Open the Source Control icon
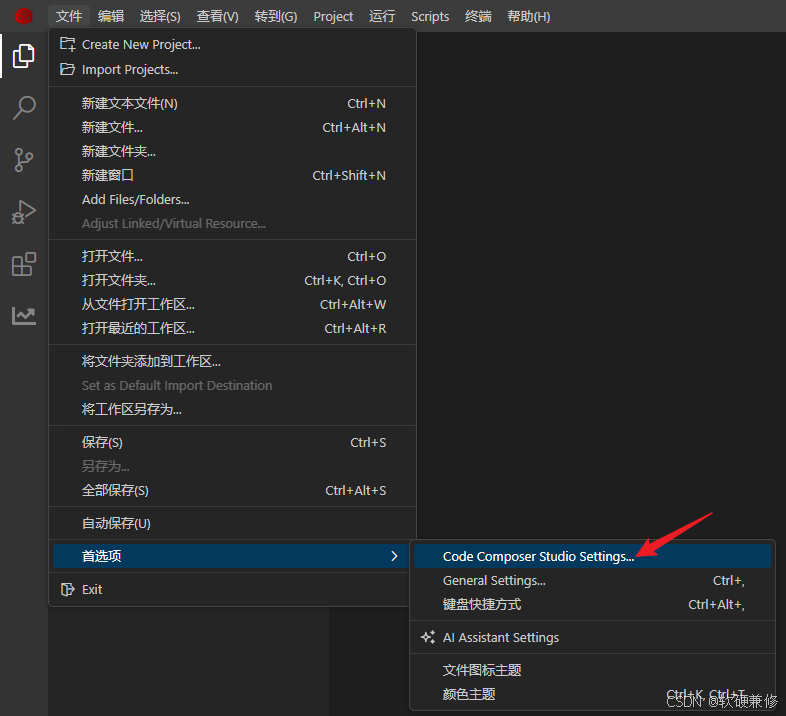The width and height of the screenshot is (786, 716). [x=24, y=160]
